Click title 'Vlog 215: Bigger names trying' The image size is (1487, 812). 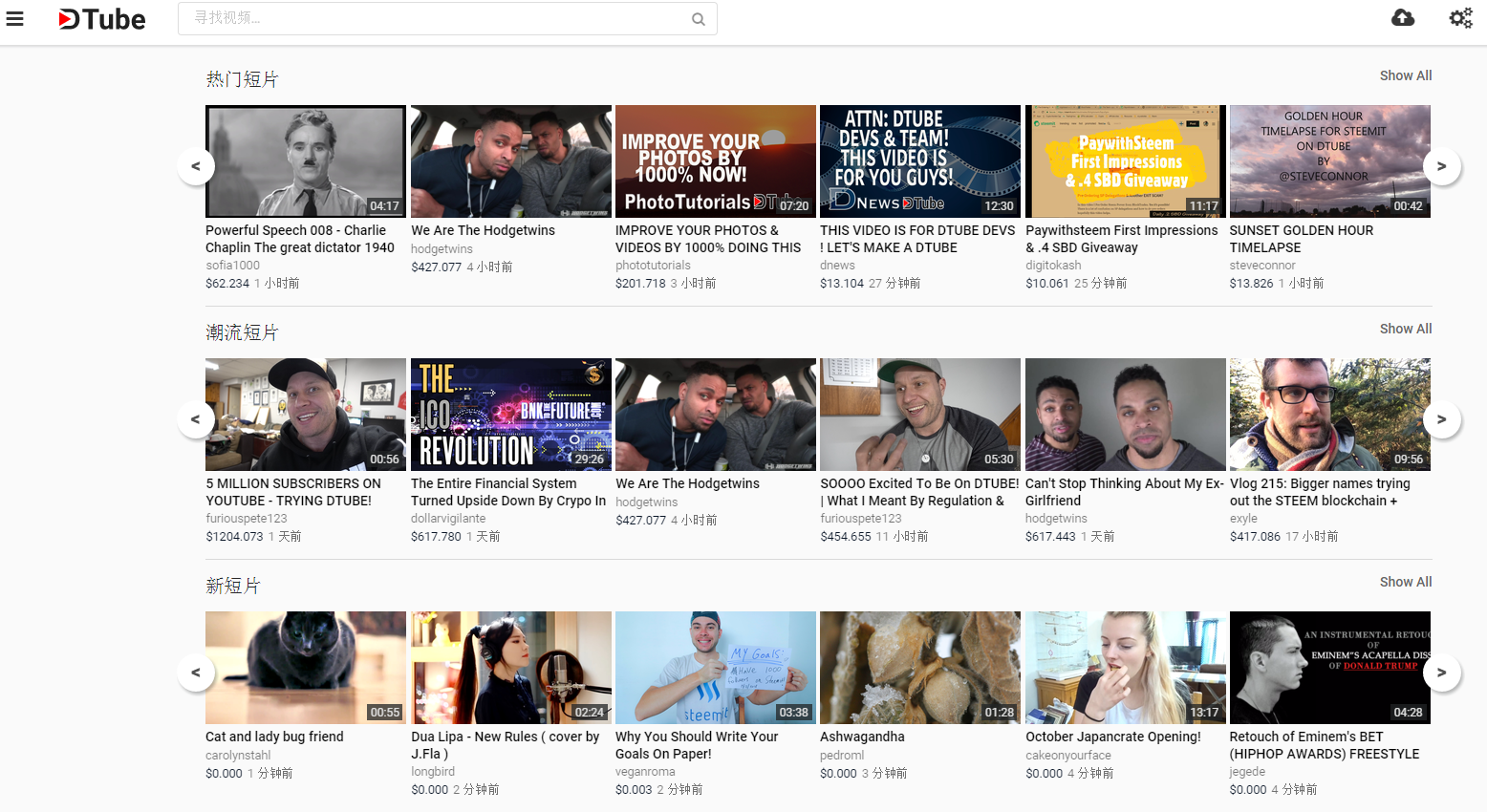point(1320,492)
